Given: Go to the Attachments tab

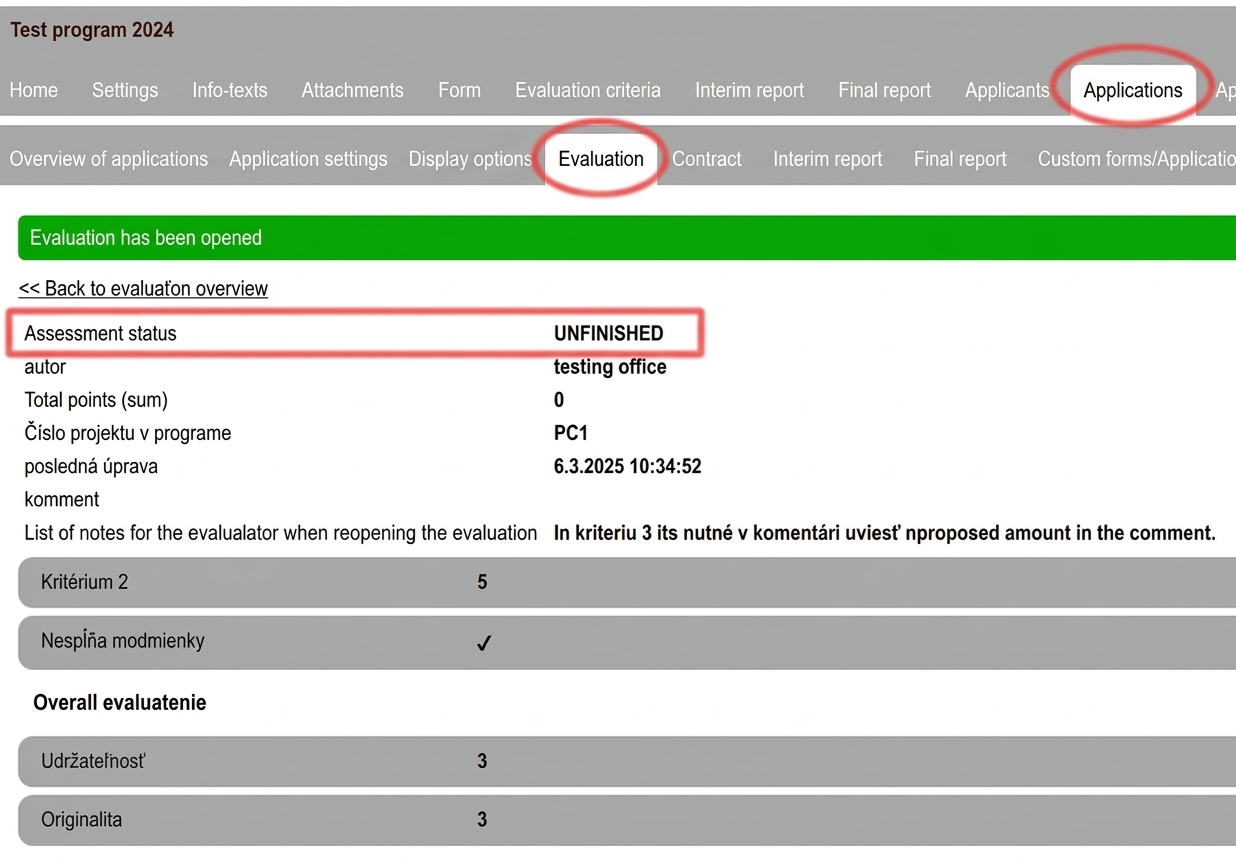Looking at the screenshot, I should (x=353, y=90).
